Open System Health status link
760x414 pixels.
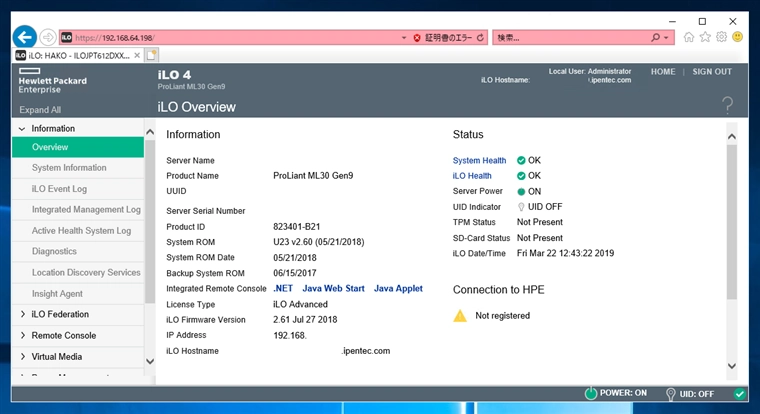pyautogui.click(x=479, y=160)
